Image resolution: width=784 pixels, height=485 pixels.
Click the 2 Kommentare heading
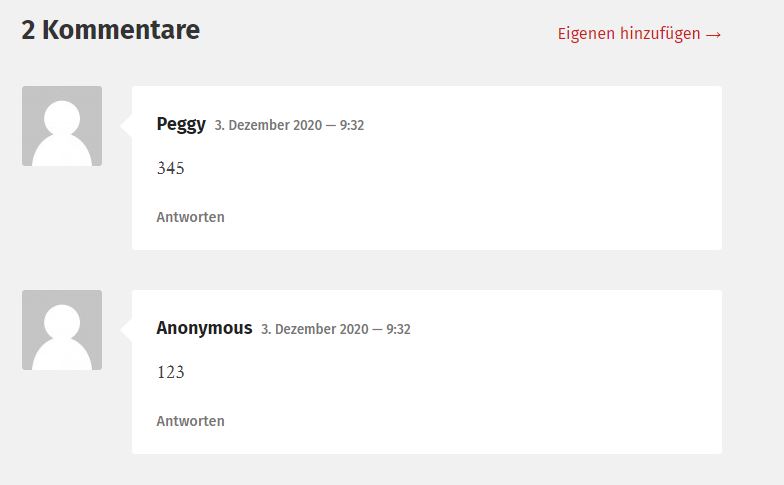point(111,31)
